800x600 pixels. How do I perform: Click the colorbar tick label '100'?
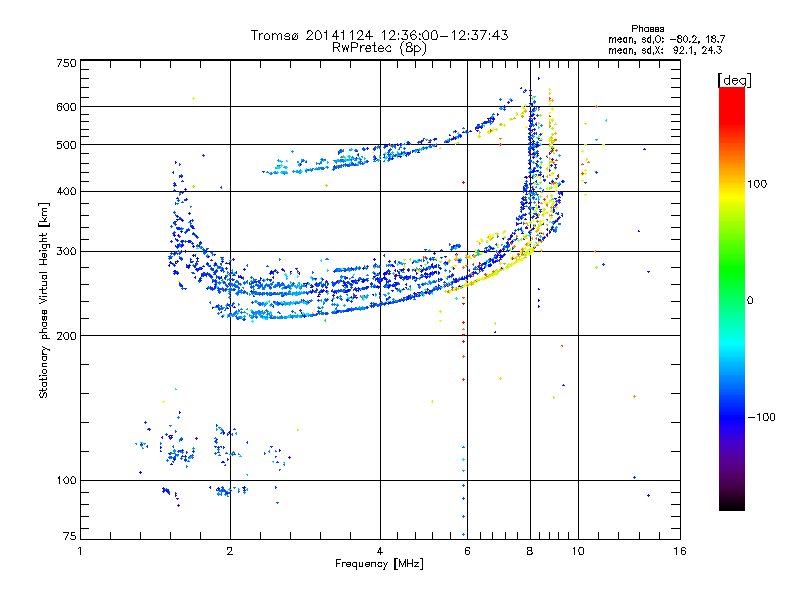pyautogui.click(x=757, y=184)
